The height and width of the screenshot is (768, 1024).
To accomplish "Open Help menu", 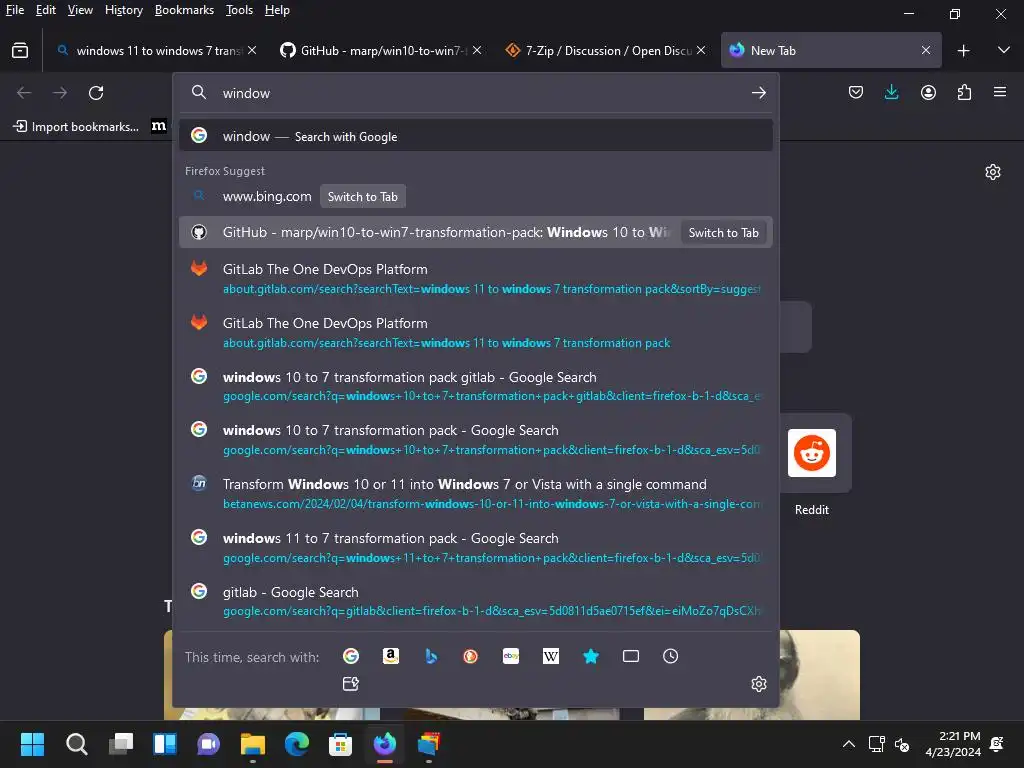I will coord(277,10).
